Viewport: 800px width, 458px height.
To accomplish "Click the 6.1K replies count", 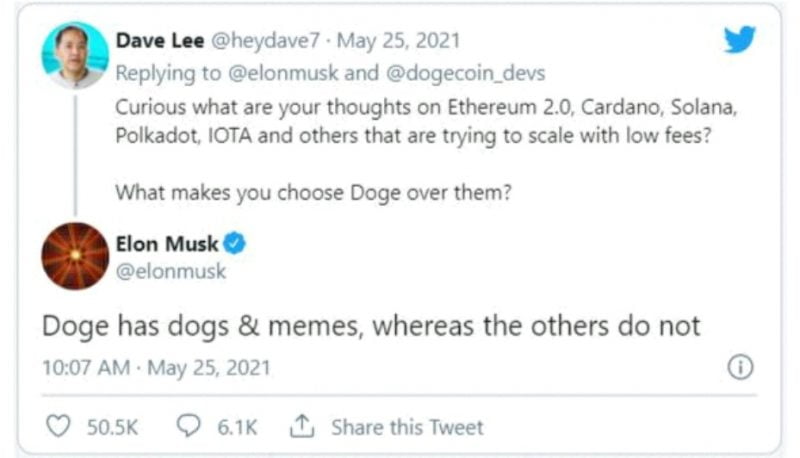I will click(x=237, y=427).
